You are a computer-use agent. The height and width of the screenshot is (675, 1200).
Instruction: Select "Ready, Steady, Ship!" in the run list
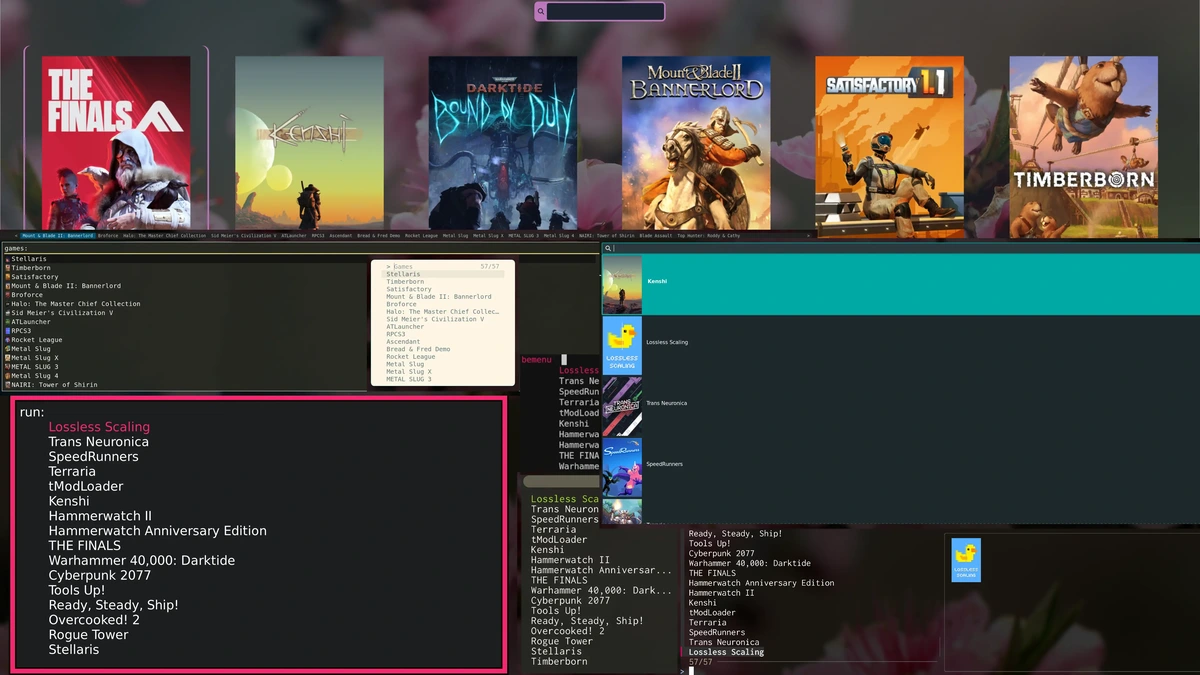[x=113, y=605]
